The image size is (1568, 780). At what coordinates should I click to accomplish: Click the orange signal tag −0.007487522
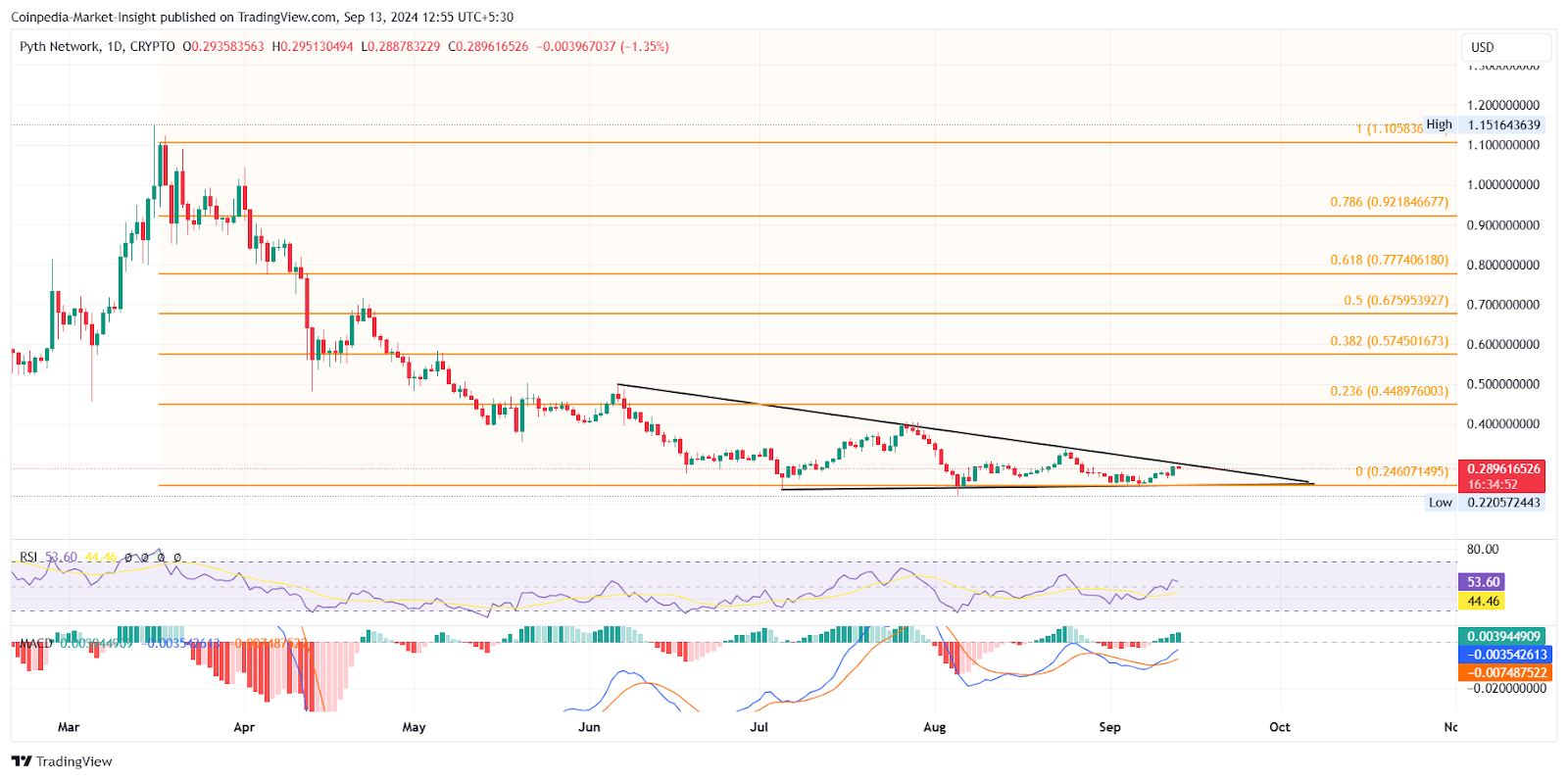click(1503, 672)
